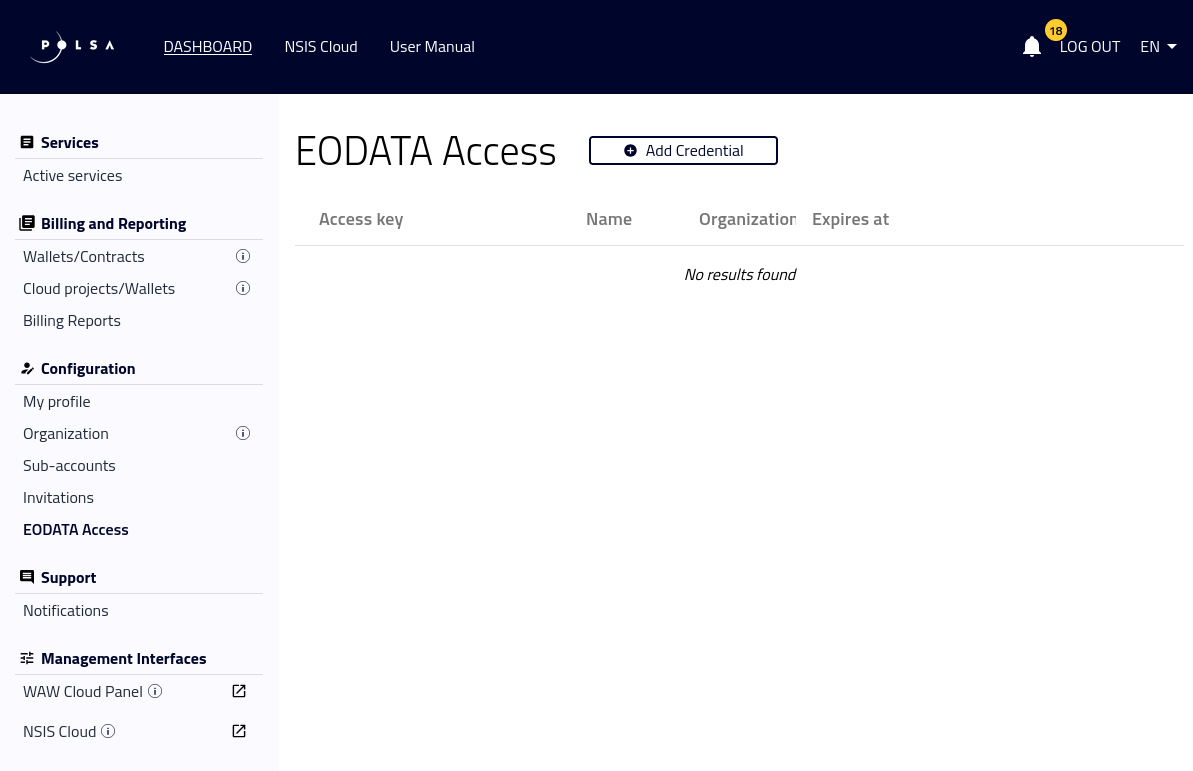Click the Add Credential button
The height and width of the screenshot is (771, 1193).
[x=683, y=150]
